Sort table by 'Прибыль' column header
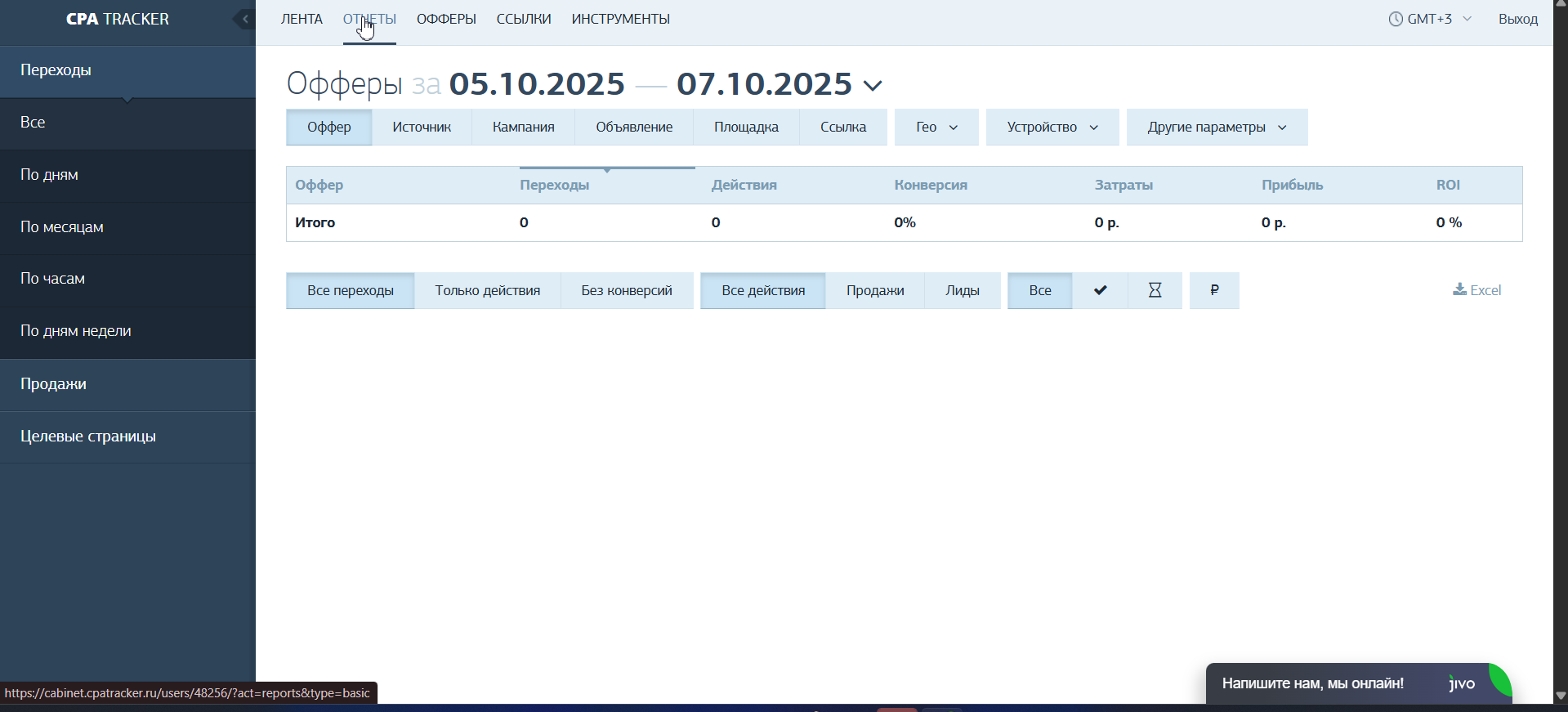The height and width of the screenshot is (712, 1568). click(1292, 185)
